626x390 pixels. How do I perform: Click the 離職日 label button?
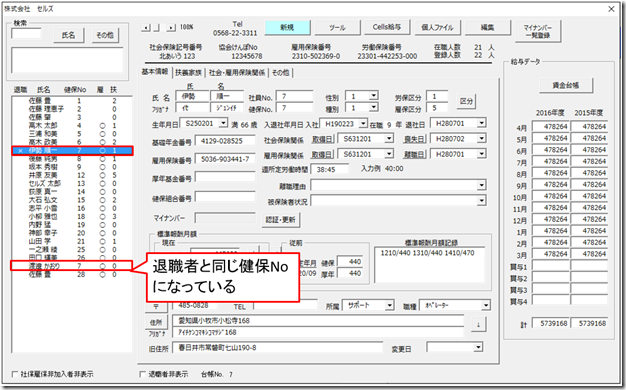click(414, 154)
